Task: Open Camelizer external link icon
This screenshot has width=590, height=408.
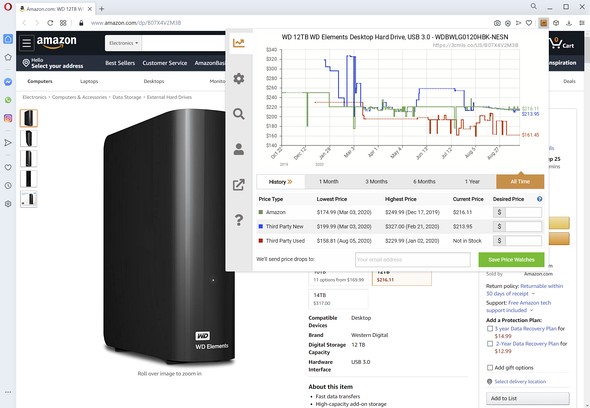Action: (239, 184)
